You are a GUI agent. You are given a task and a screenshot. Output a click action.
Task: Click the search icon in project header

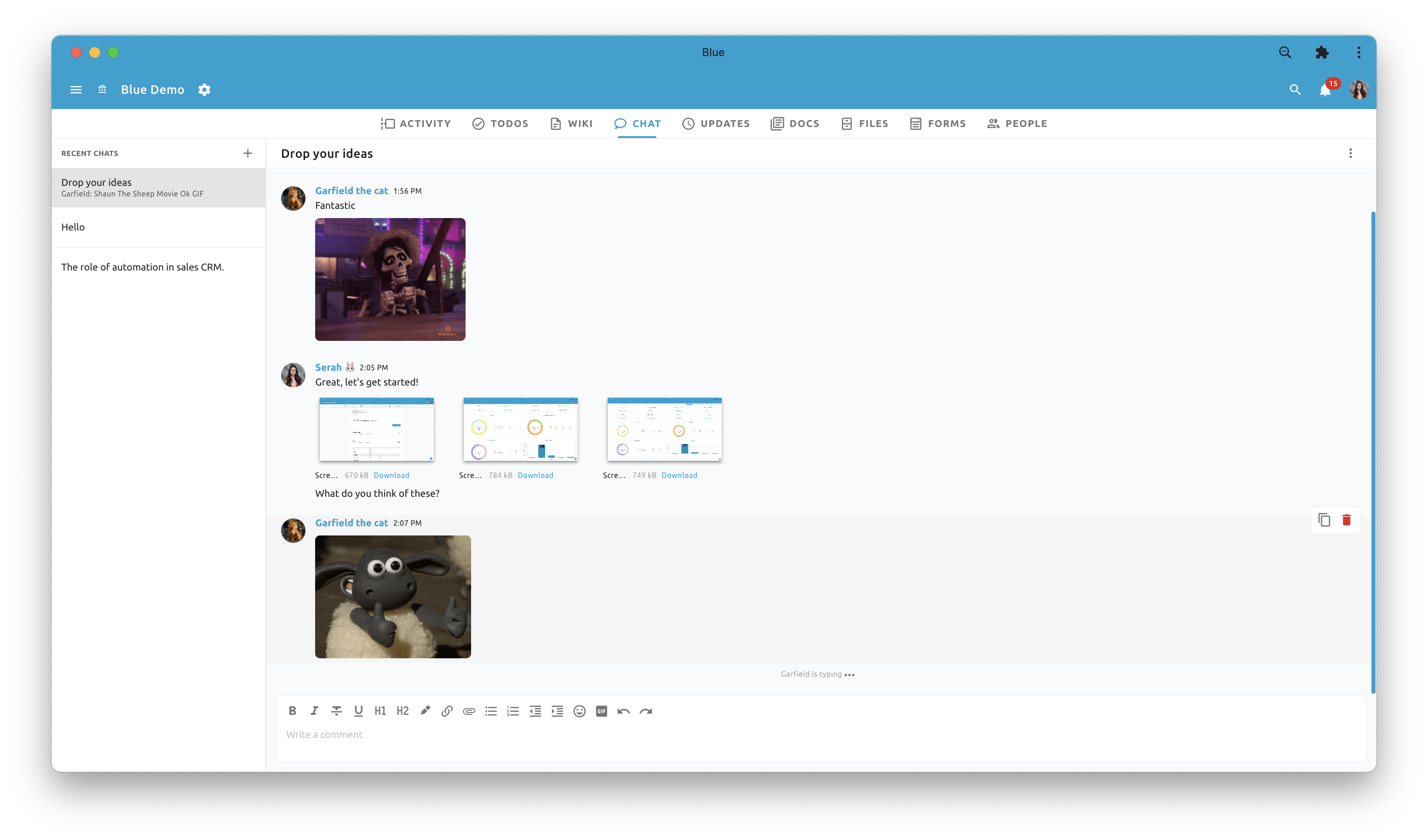[1295, 90]
